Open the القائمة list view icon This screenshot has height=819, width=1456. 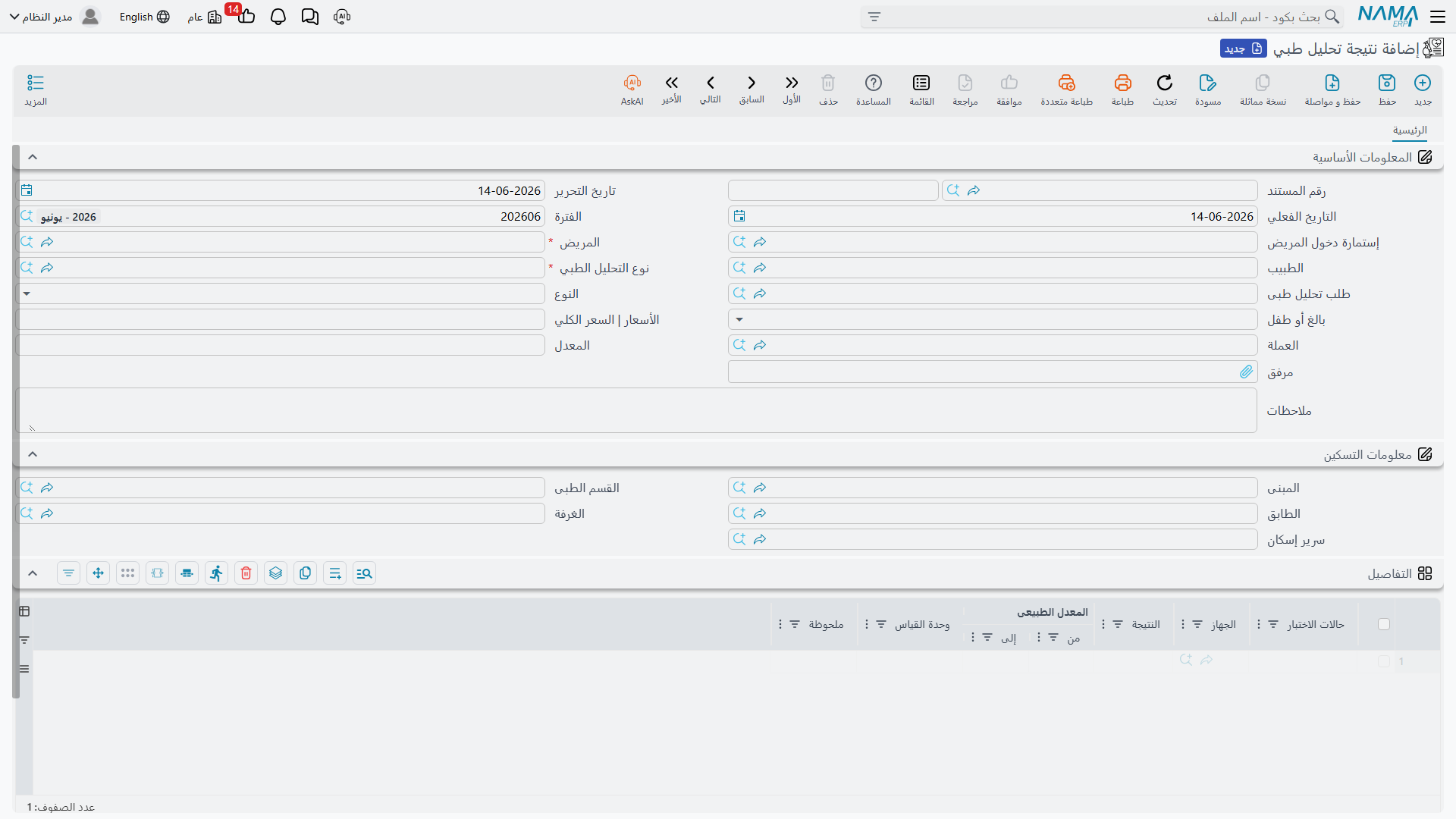[x=921, y=89]
